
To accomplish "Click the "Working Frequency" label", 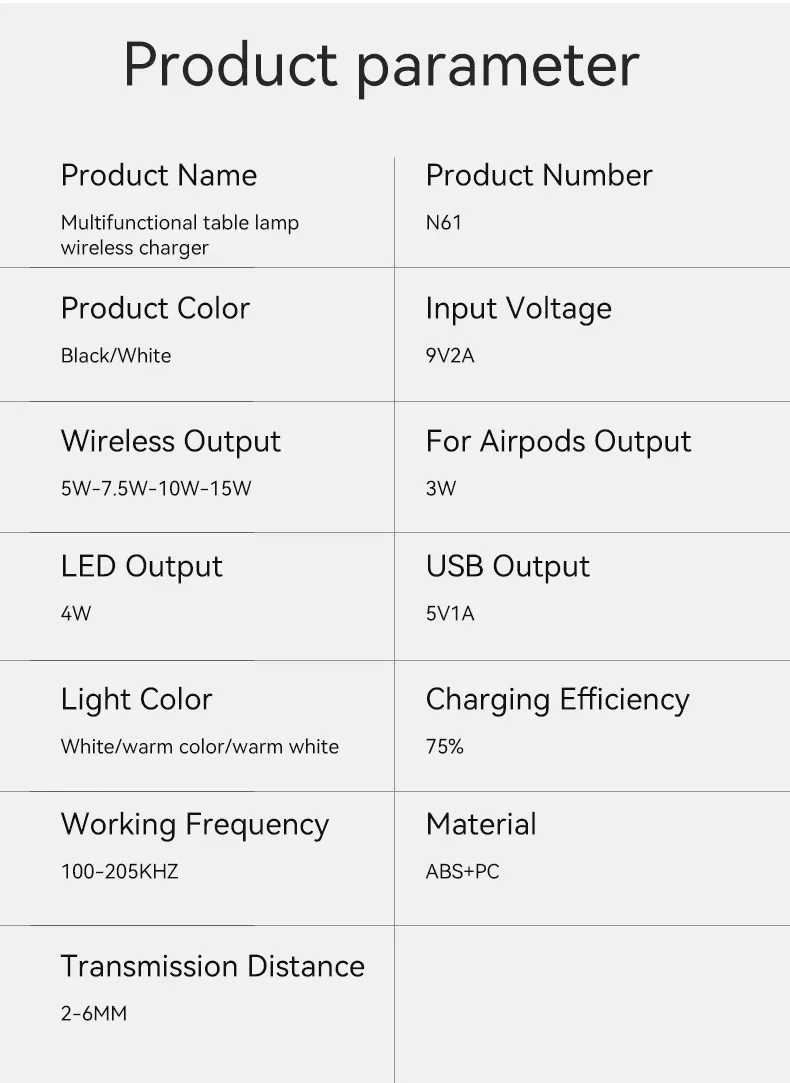I will [195, 824].
